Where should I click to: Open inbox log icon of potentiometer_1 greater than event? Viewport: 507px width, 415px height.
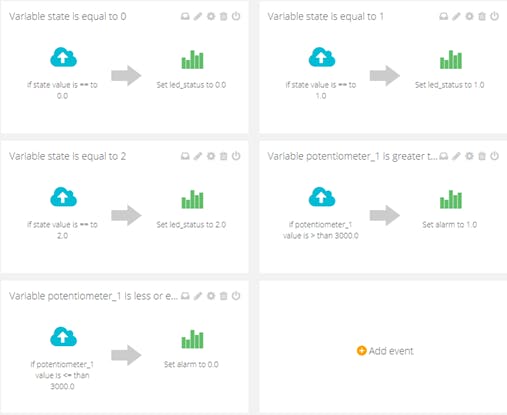point(444,156)
